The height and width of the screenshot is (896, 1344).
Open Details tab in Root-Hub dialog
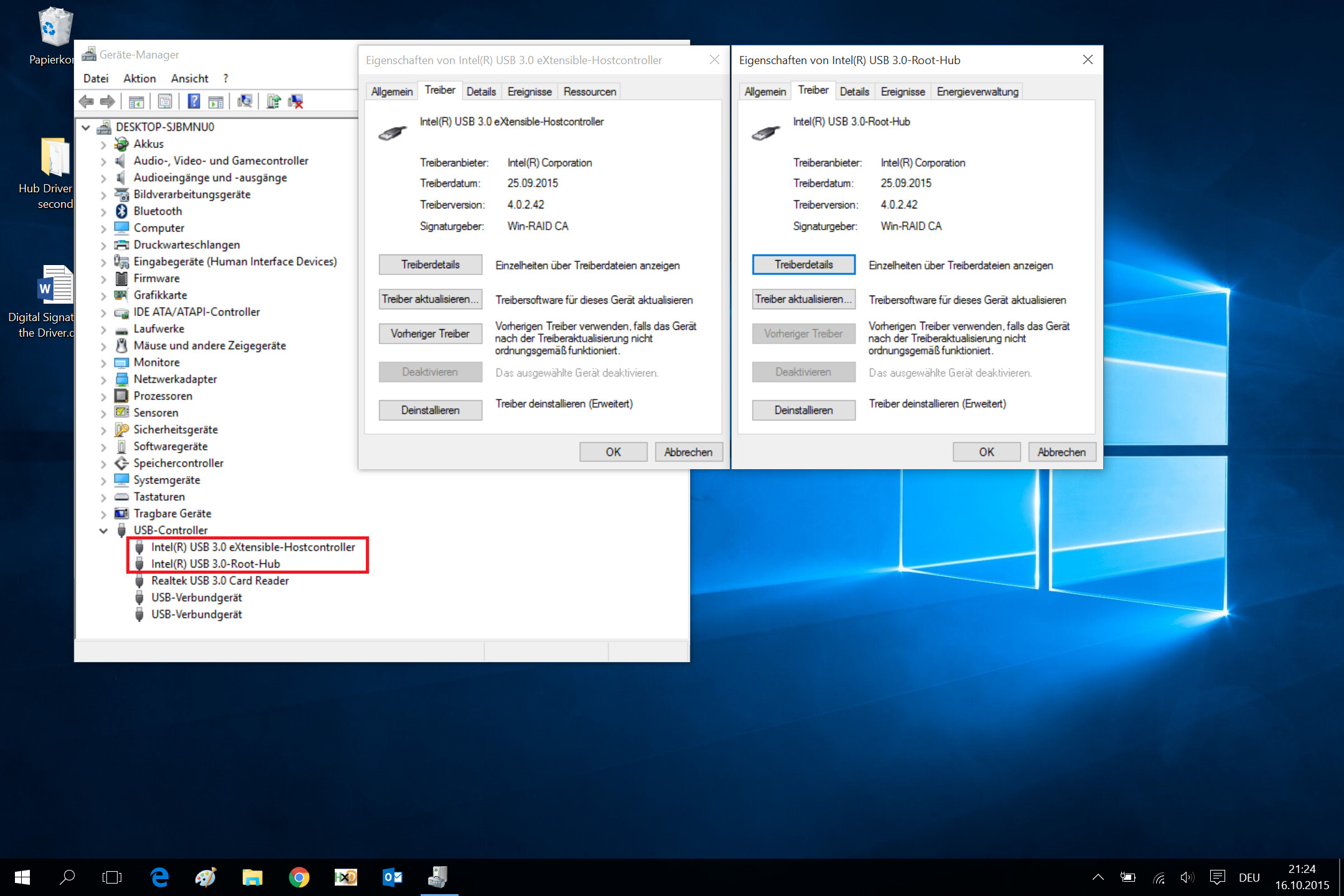click(854, 91)
